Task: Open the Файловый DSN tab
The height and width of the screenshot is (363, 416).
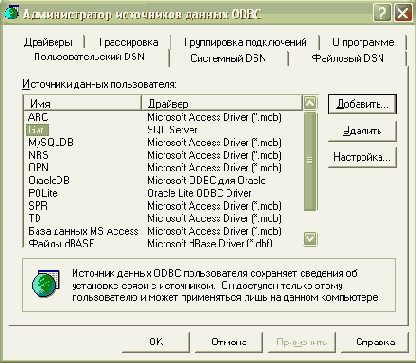Action: 347,58
